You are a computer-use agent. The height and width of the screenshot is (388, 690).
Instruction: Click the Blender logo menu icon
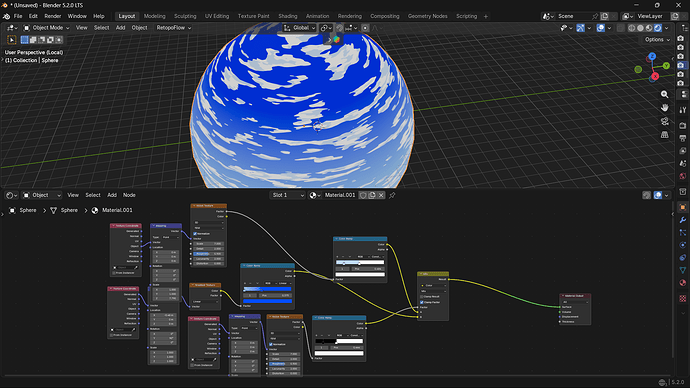6,16
